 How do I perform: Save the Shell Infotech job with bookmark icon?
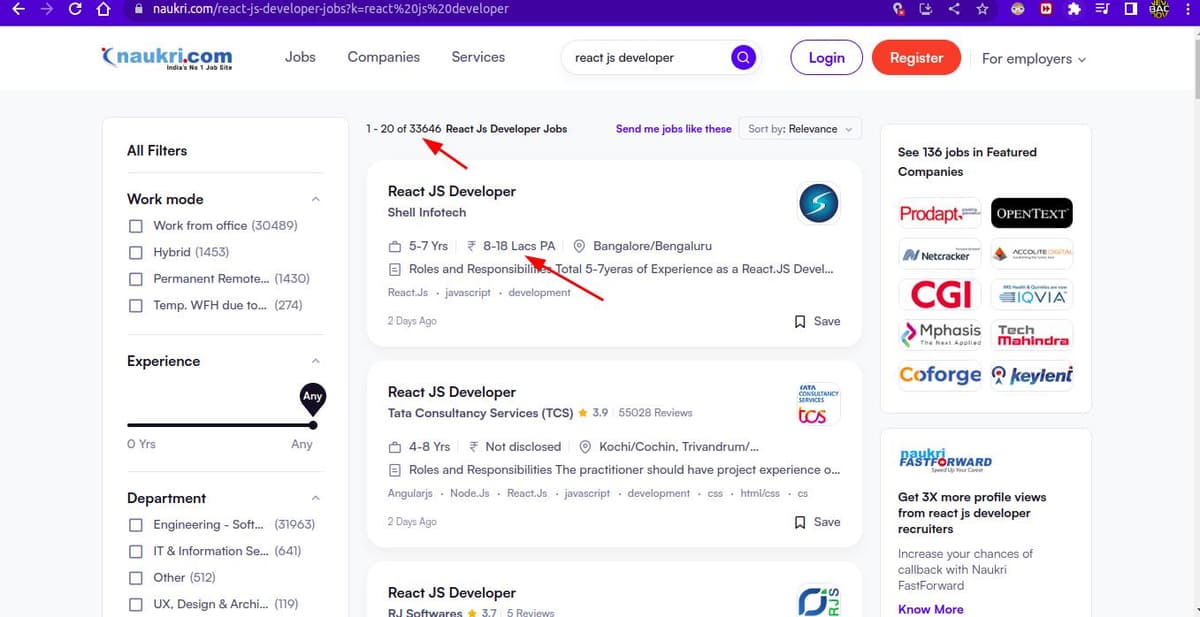tap(817, 321)
